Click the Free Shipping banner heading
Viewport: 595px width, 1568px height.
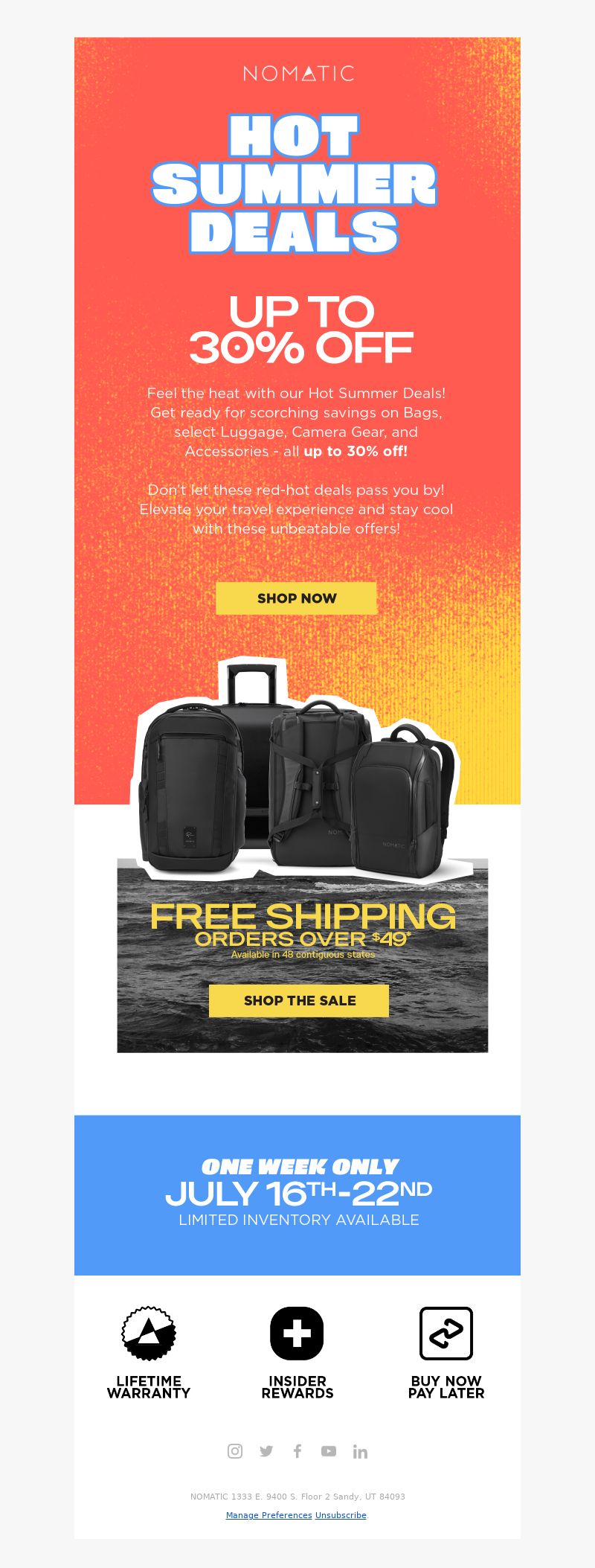303,916
